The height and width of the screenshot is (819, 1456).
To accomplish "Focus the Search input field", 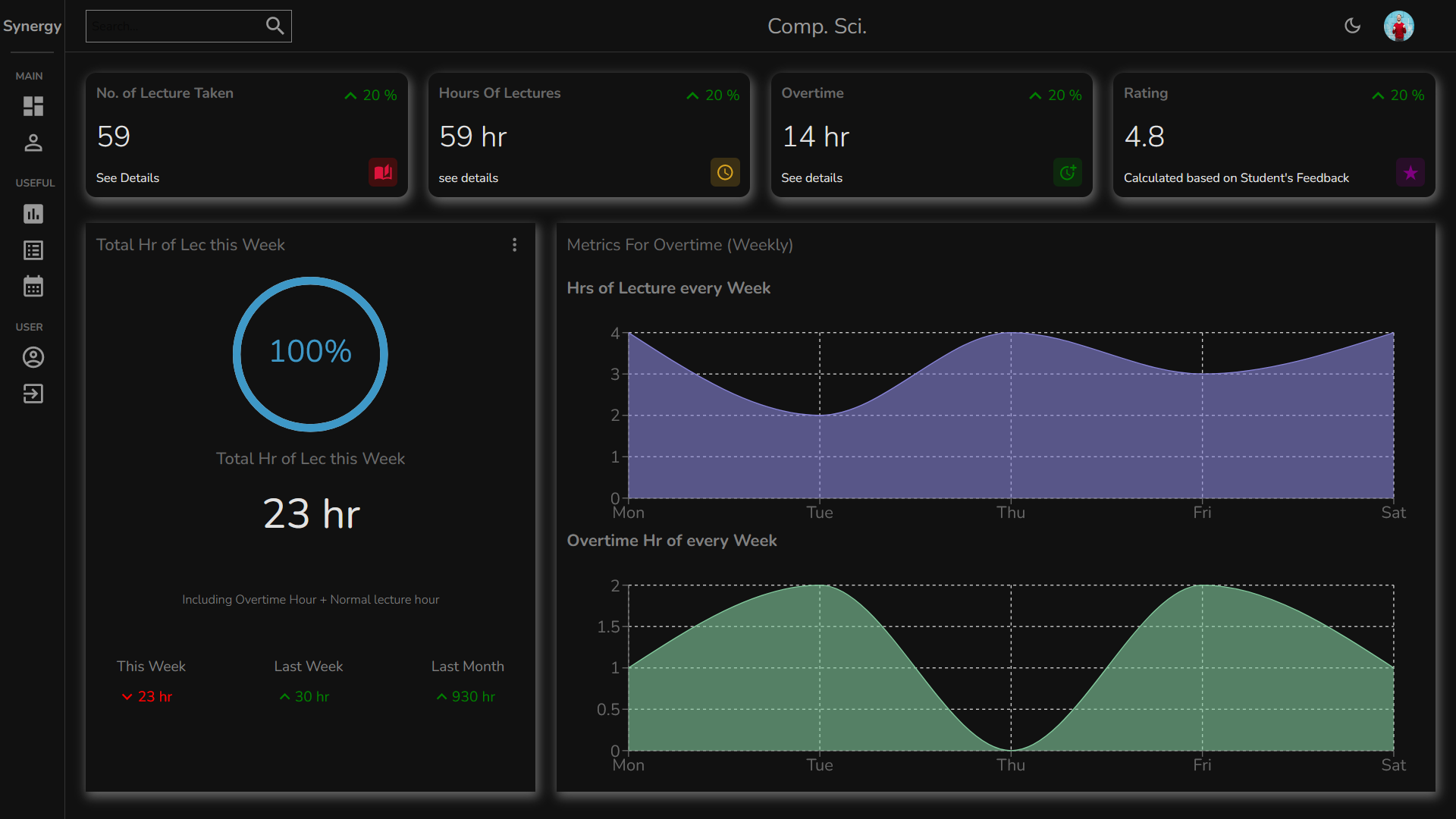I will click(174, 26).
